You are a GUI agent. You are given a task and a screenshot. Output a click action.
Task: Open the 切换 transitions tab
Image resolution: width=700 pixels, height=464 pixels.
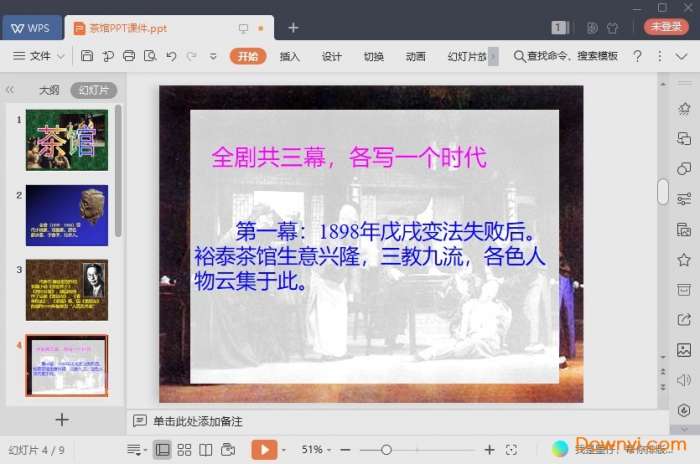pos(373,56)
